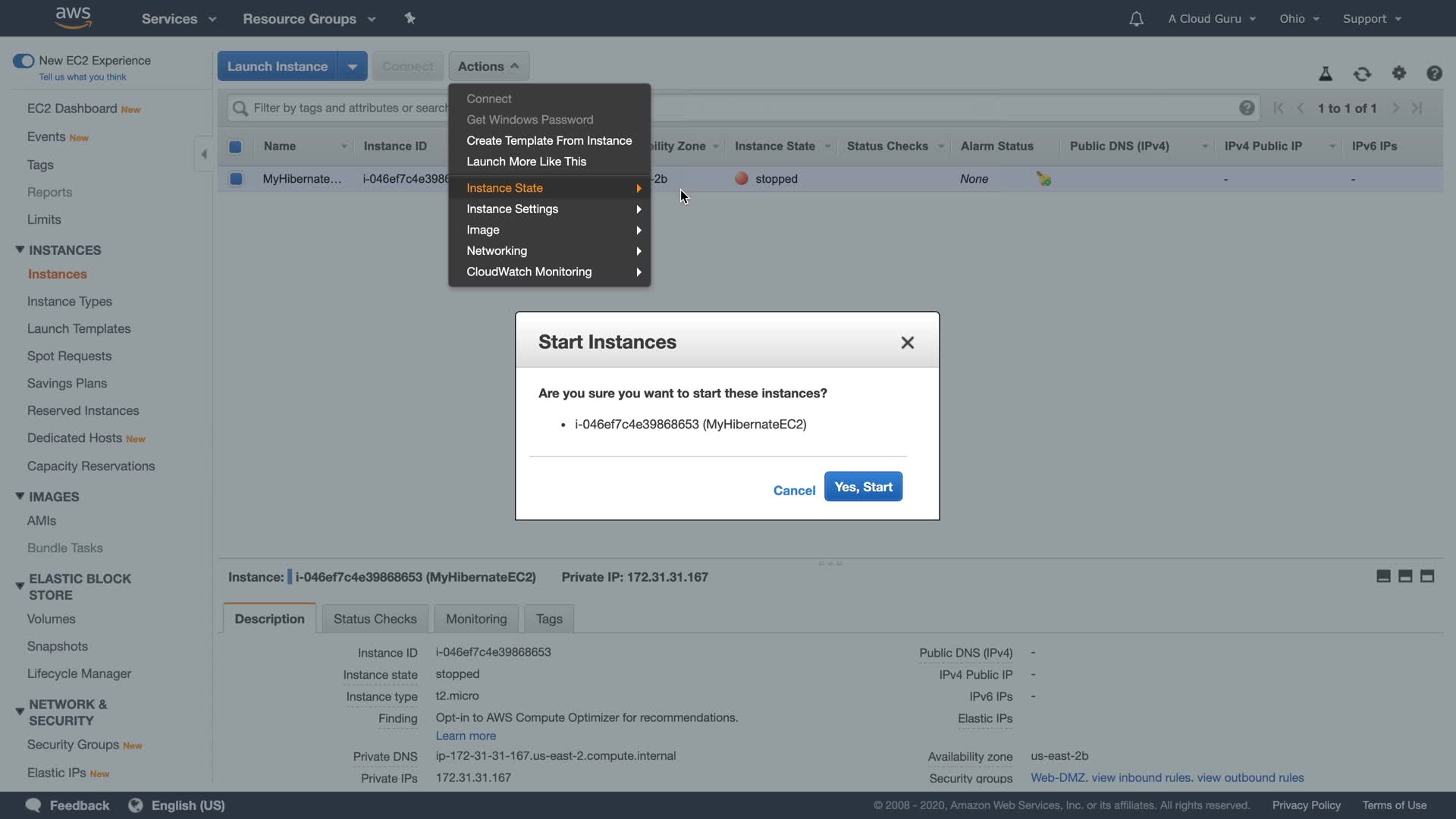The image size is (1456, 819).
Task: Click the help question mark icon
Action: point(1434,73)
